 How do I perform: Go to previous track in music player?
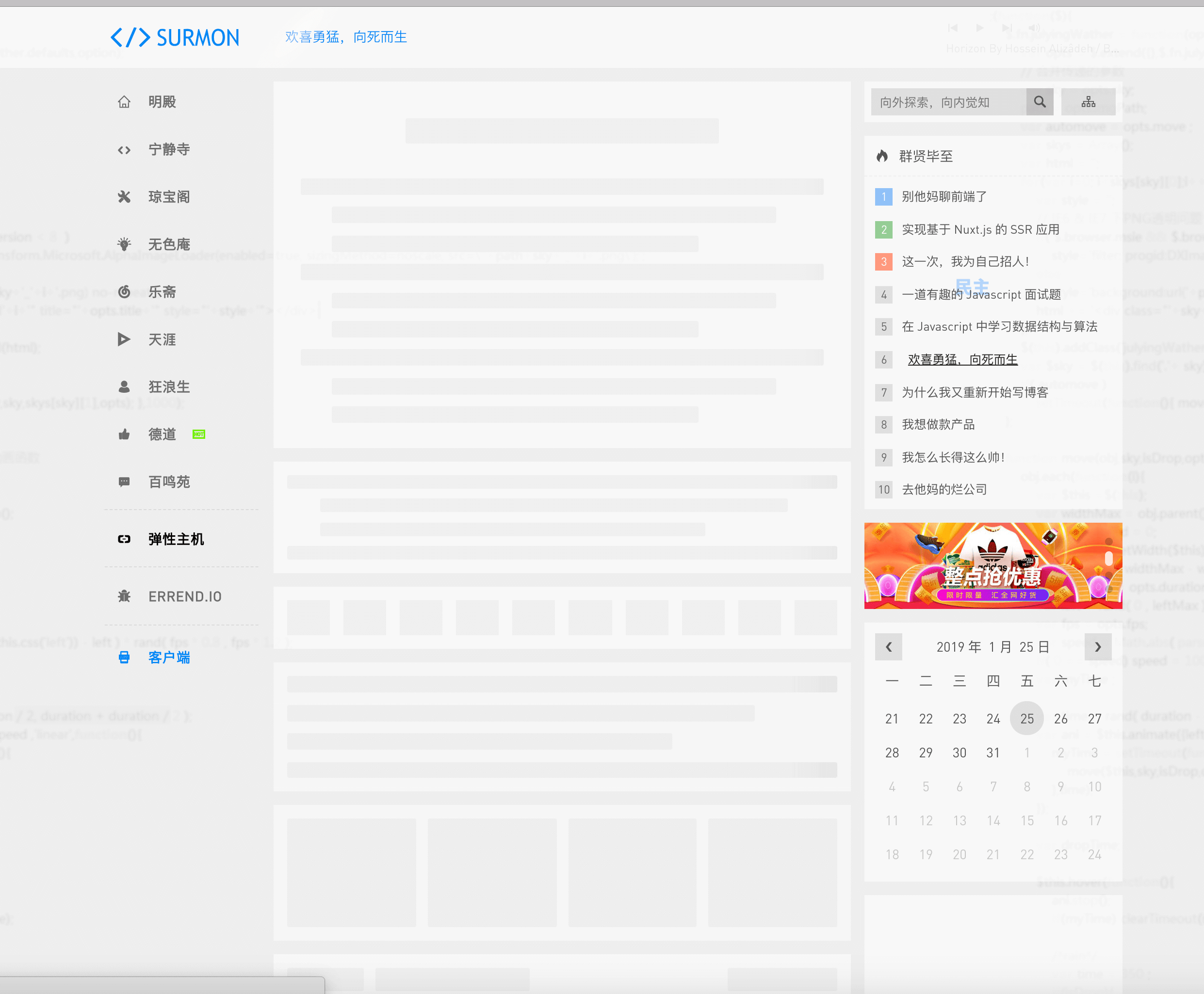click(953, 28)
